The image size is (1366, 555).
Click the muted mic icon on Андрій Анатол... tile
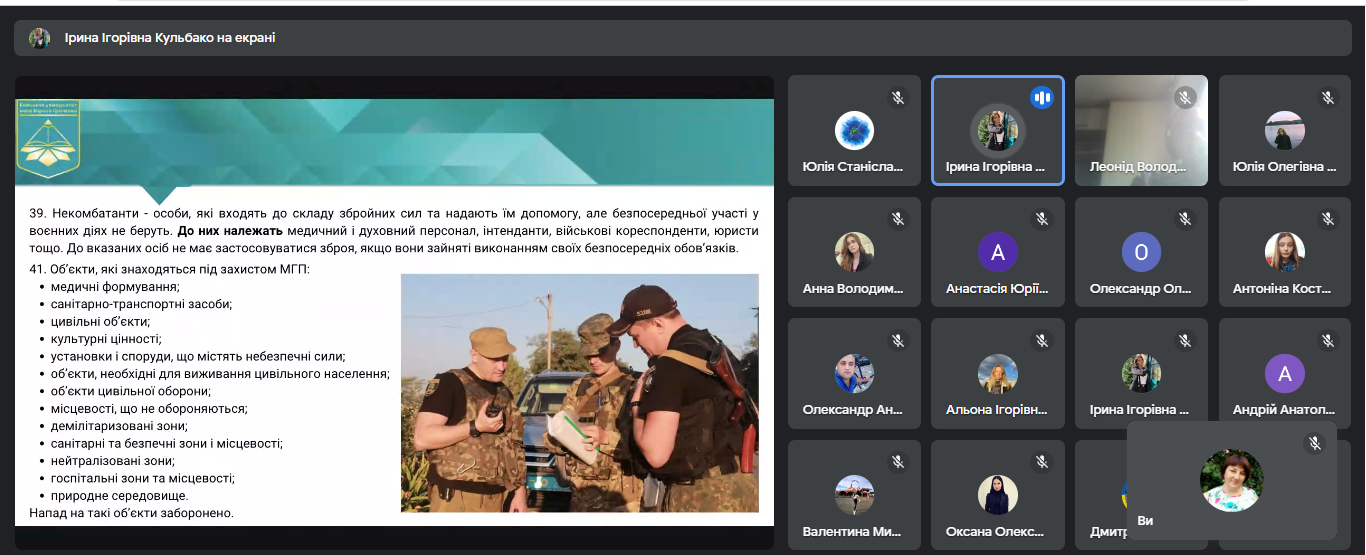click(x=1328, y=341)
